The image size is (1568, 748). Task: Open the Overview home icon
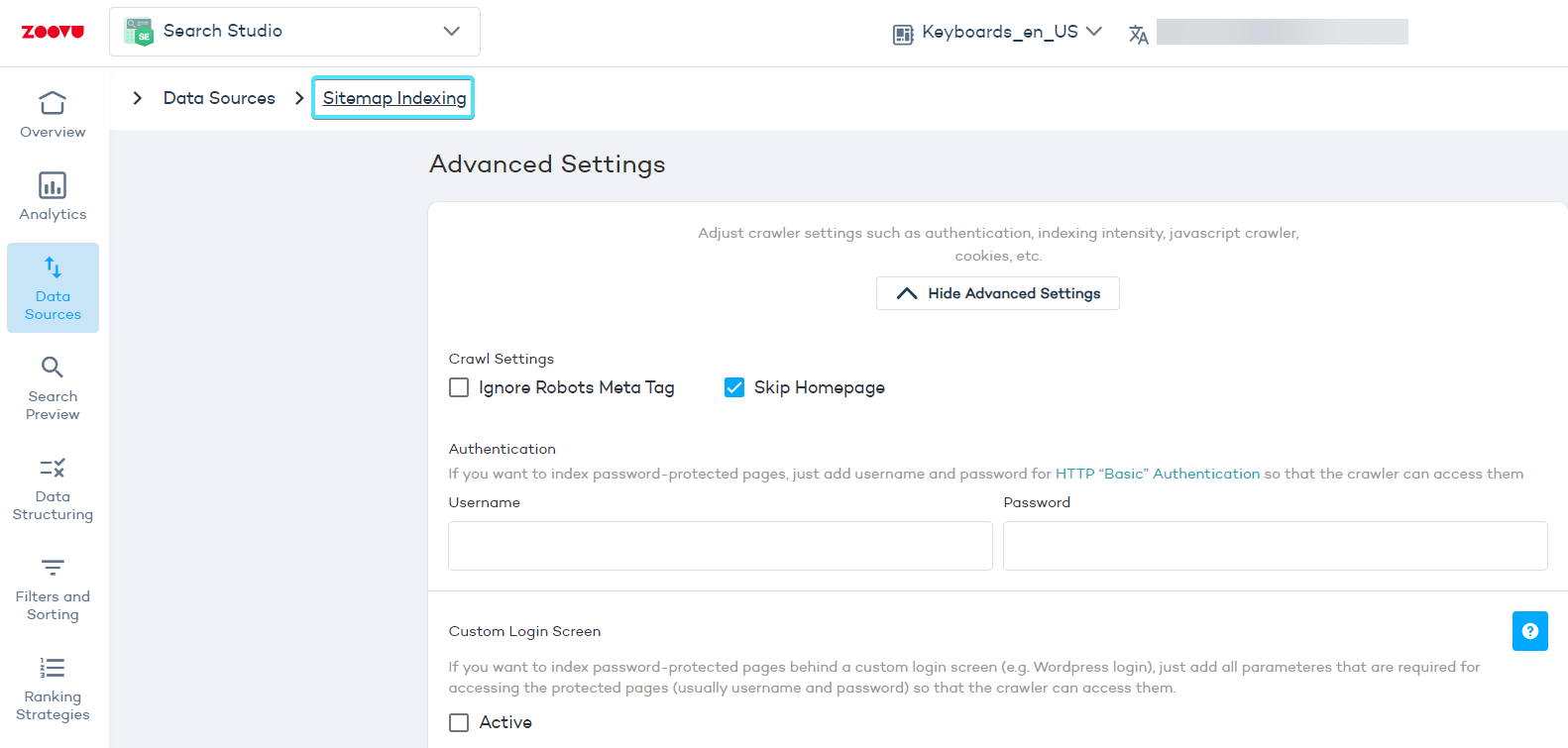[x=53, y=103]
